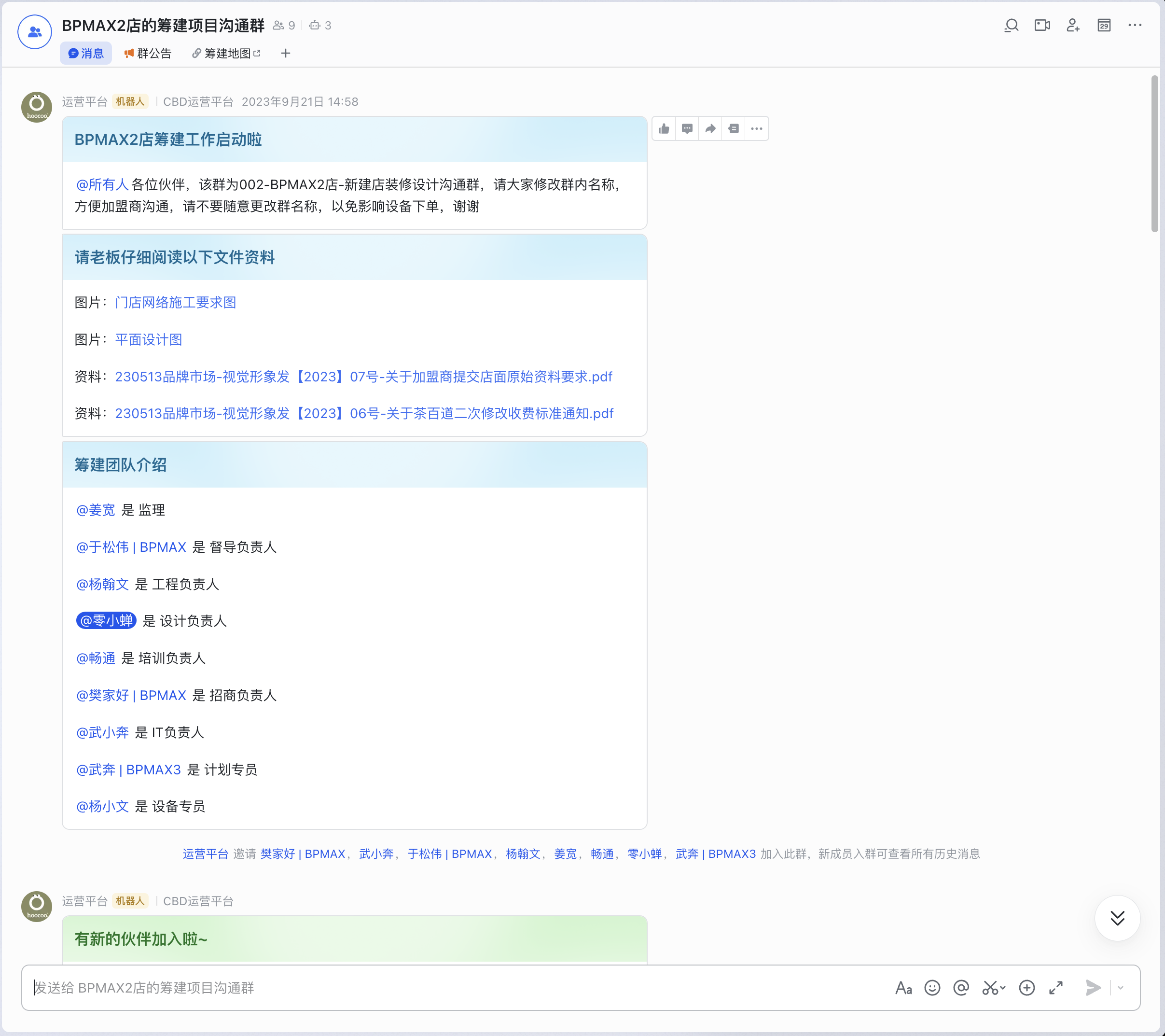Open the emoji picker
This screenshot has width=1165, height=1036.
pyautogui.click(x=932, y=988)
